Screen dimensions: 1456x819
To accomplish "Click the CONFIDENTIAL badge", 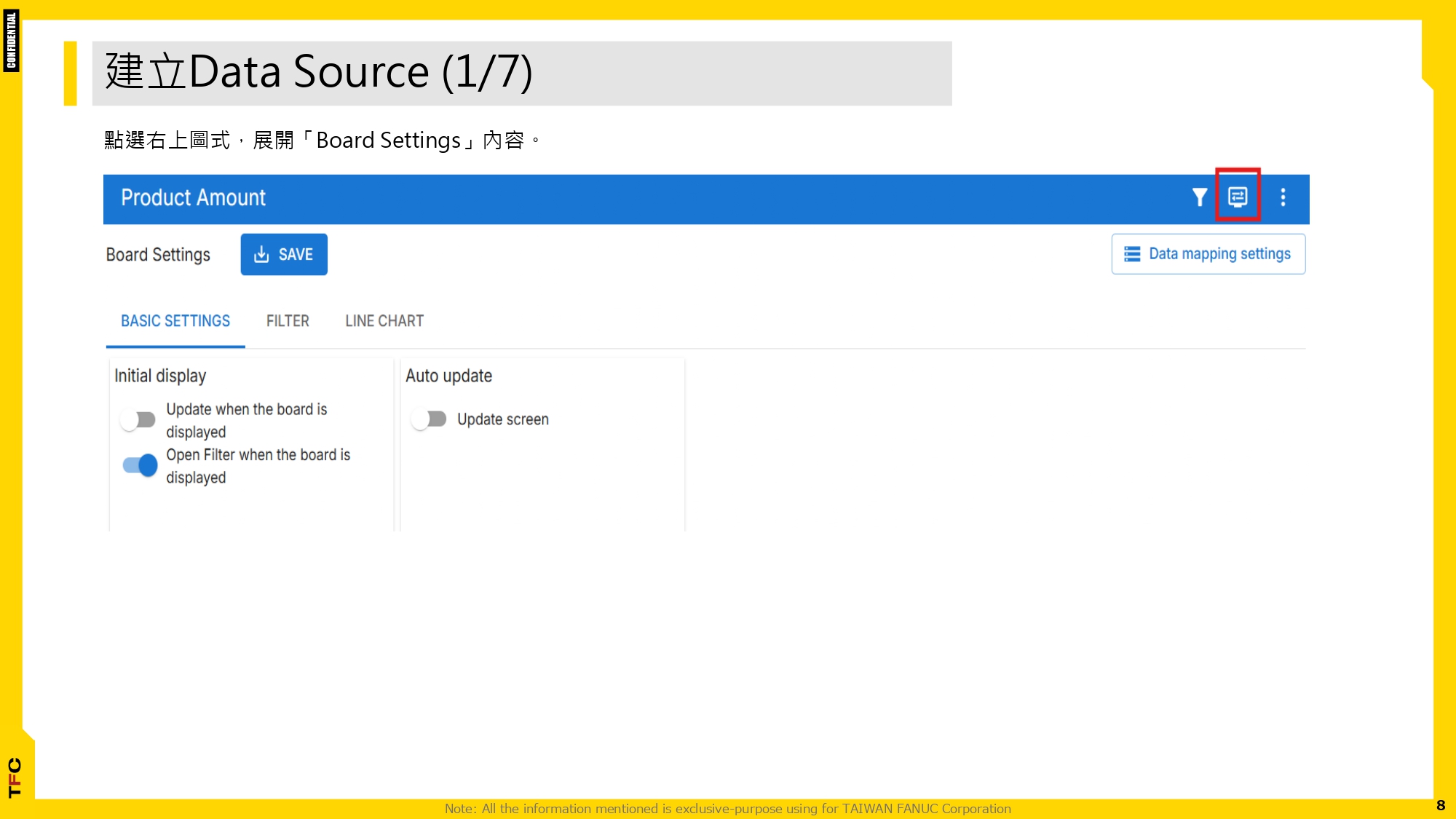I will point(11,41).
